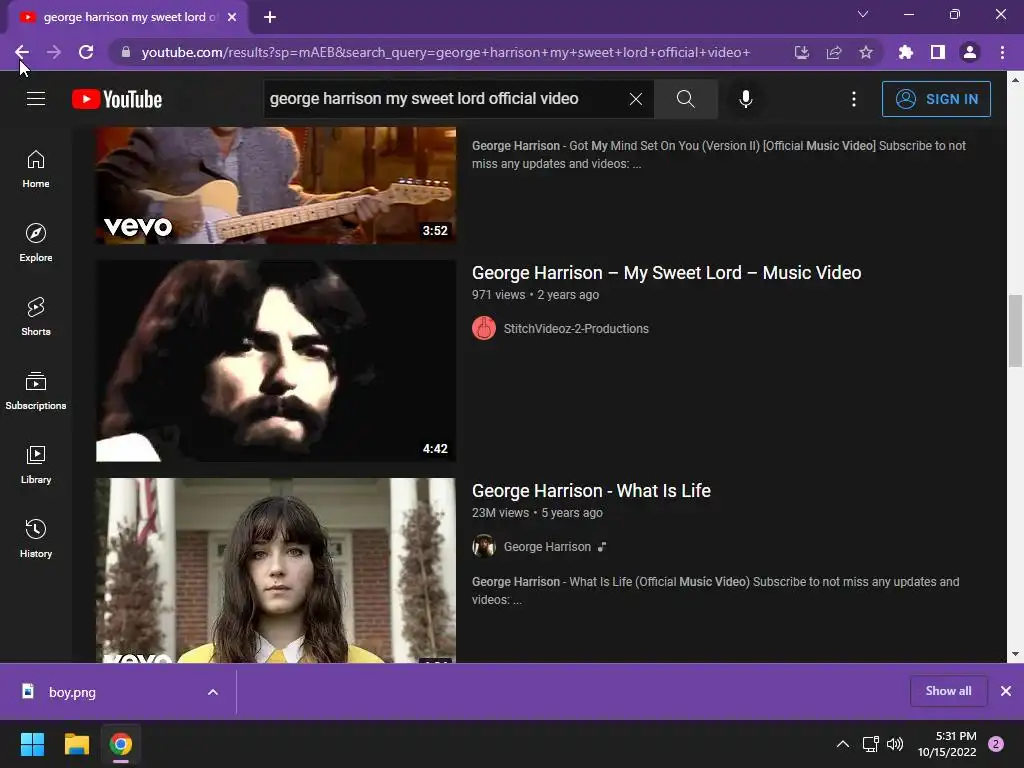Close the george harrison tab

tap(232, 17)
